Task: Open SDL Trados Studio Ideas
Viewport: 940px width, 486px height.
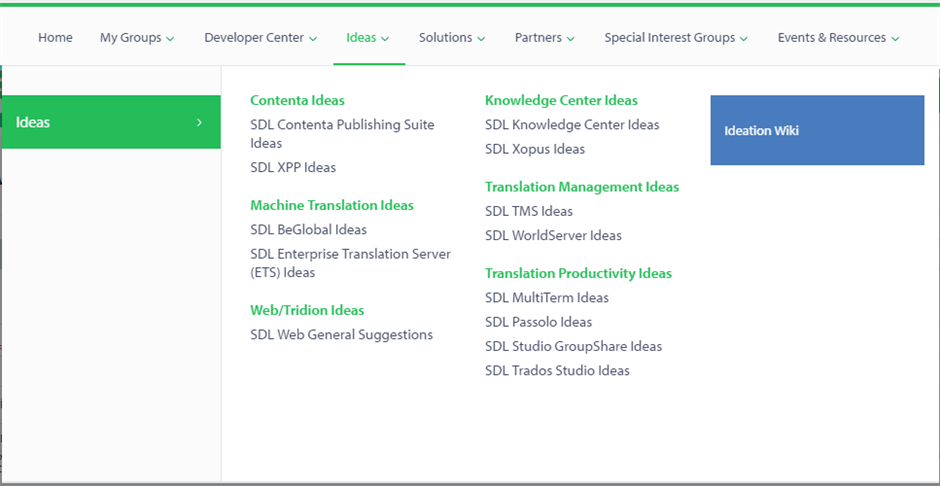Action: pos(558,370)
